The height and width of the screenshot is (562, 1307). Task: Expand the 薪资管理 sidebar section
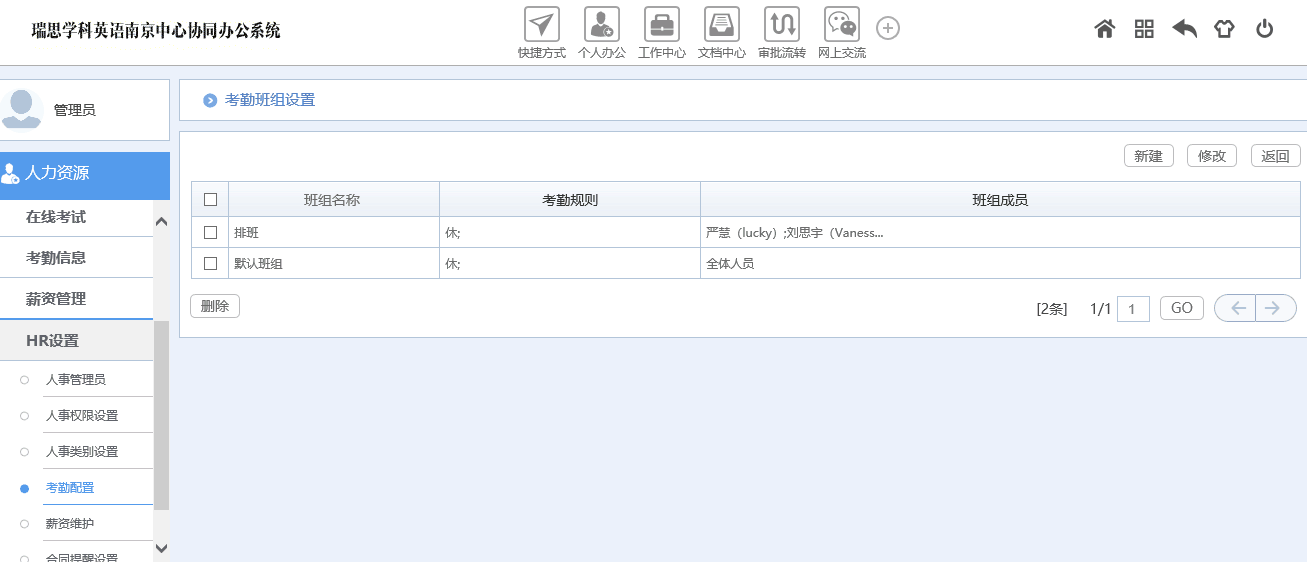(x=56, y=299)
